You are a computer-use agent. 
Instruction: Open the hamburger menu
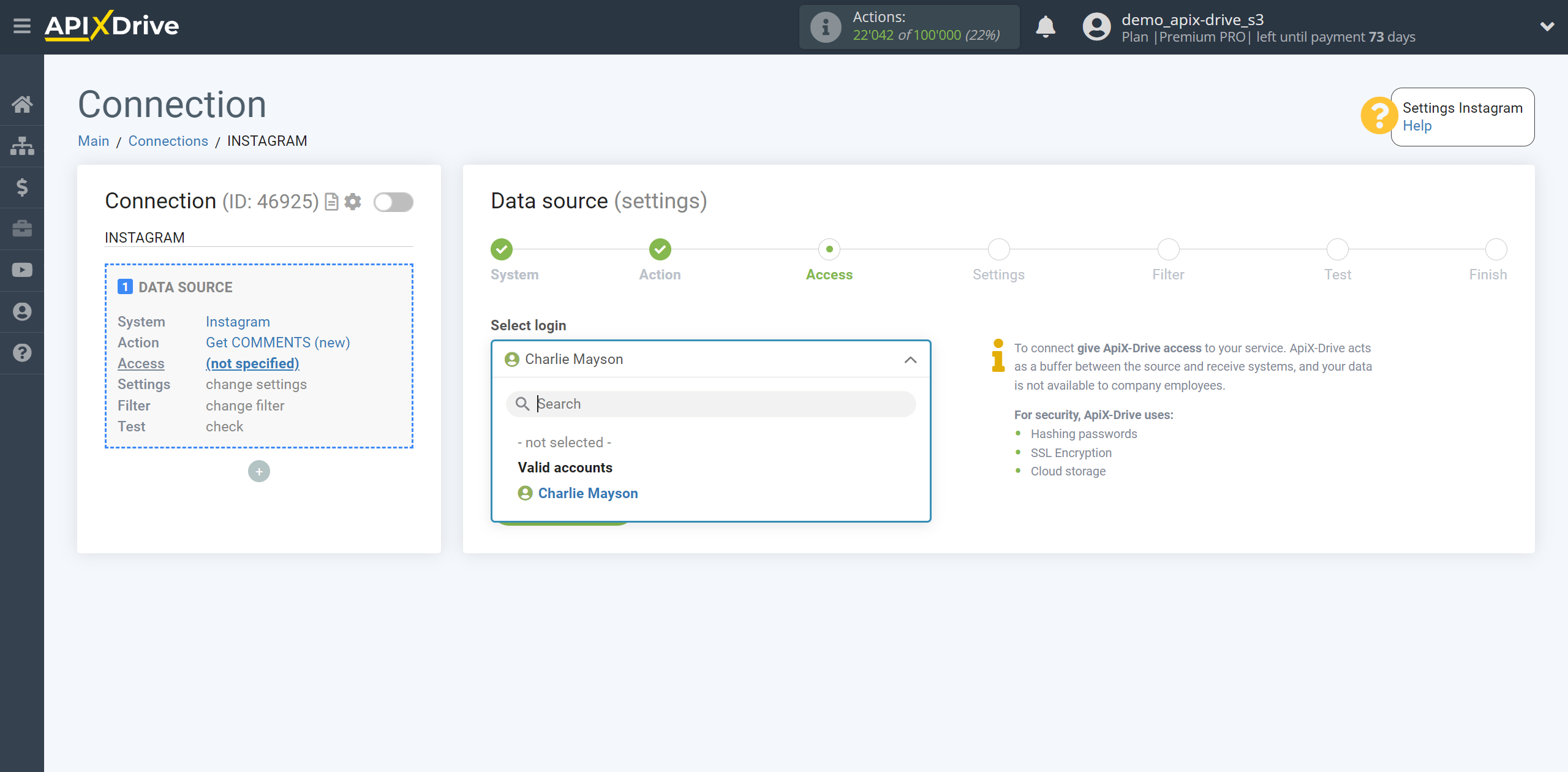pyautogui.click(x=22, y=26)
